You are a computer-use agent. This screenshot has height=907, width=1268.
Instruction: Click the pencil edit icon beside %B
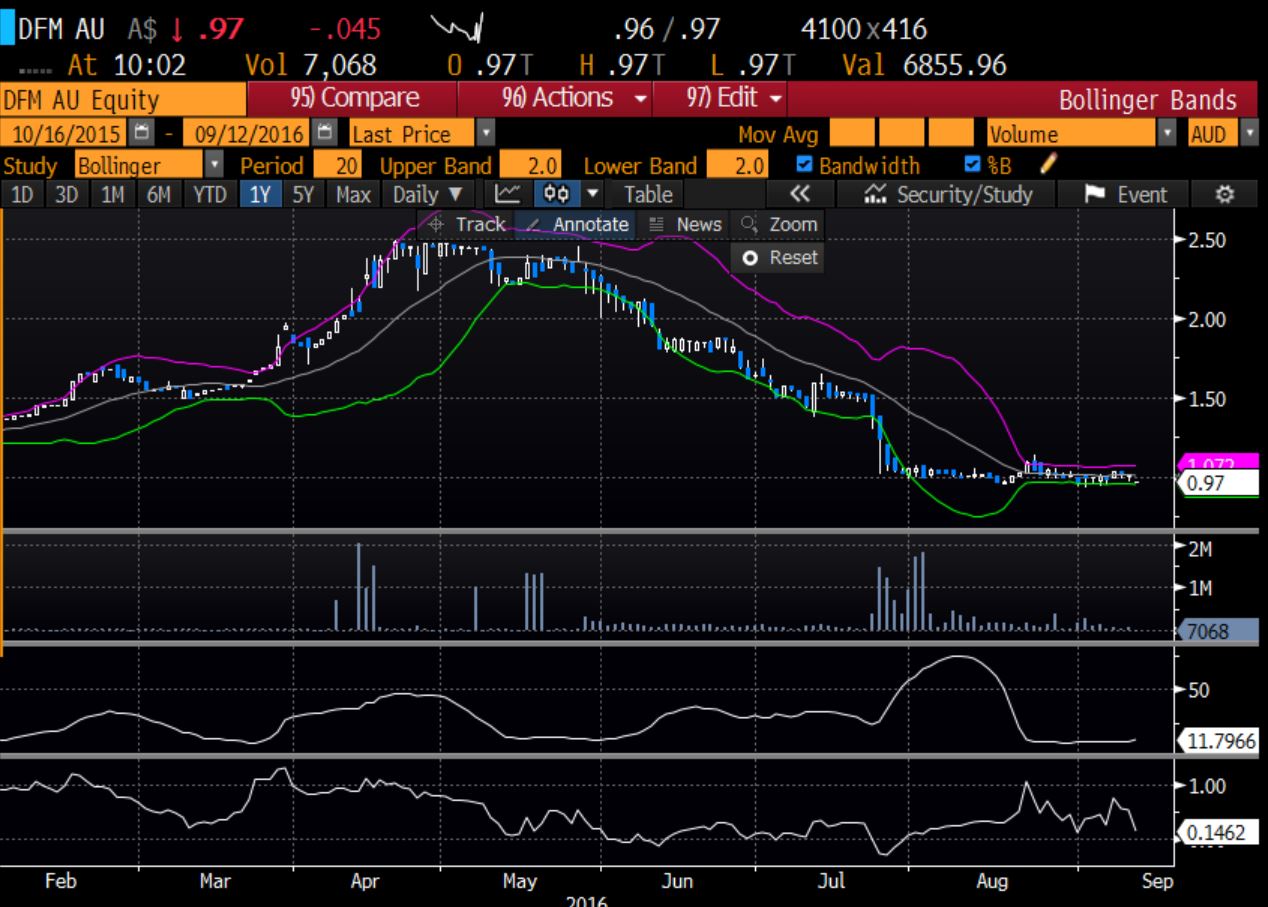pos(1048,164)
